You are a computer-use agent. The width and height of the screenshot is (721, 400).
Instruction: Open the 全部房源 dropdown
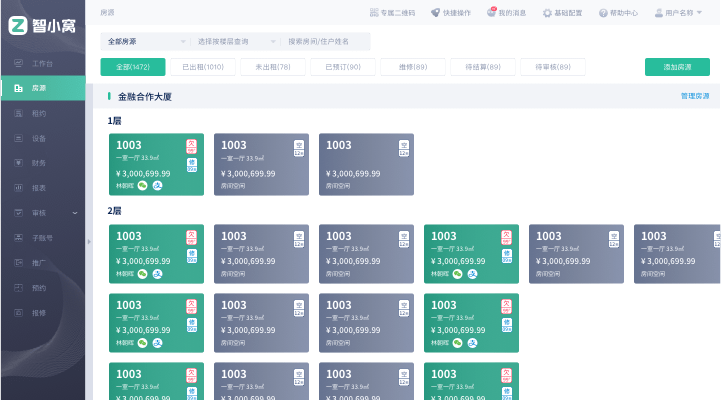[x=146, y=41]
